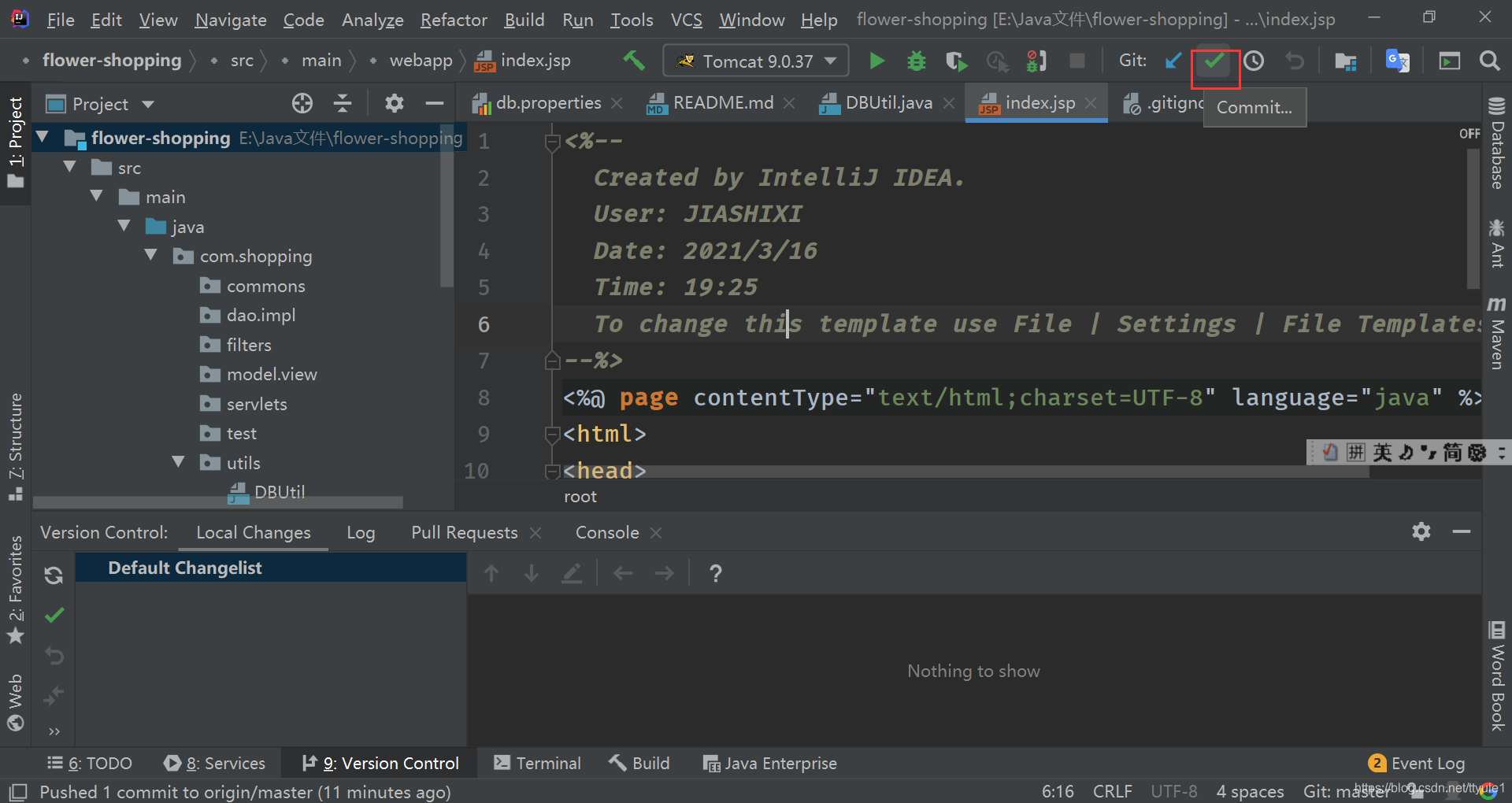Open Project panel gear options
Screen dimensions: 1512x803
click(x=394, y=103)
